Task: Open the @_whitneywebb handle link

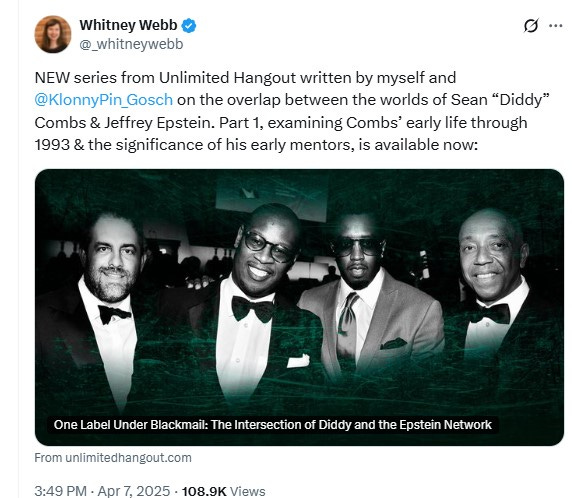Action: coord(131,44)
